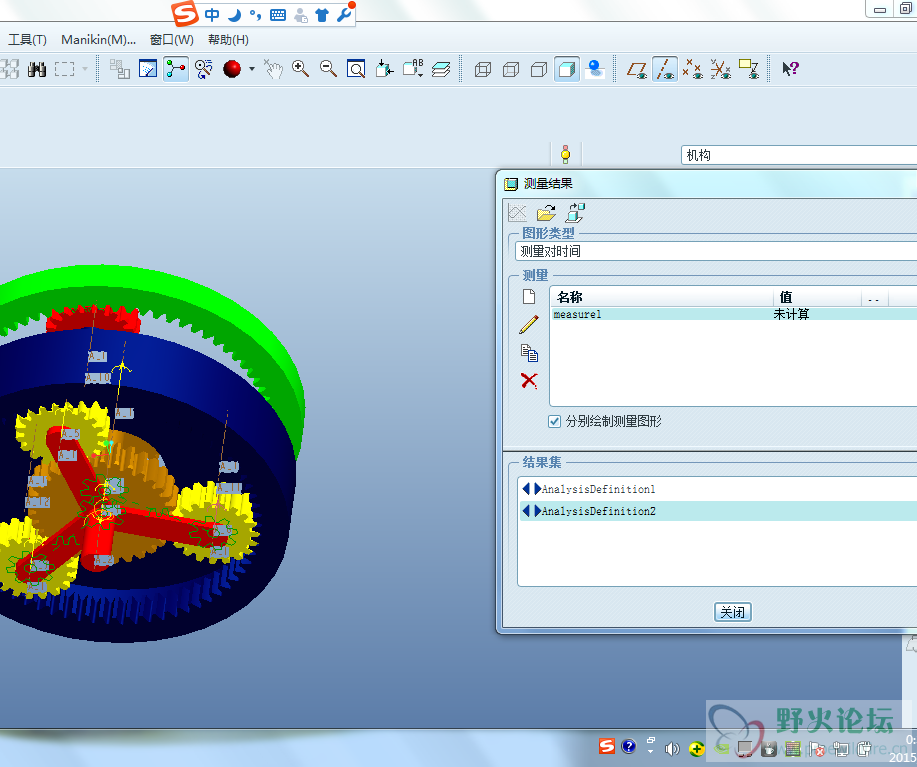Expand the red sphere appearance dropdown arrow
Screen dimensions: 917x767
click(252, 69)
